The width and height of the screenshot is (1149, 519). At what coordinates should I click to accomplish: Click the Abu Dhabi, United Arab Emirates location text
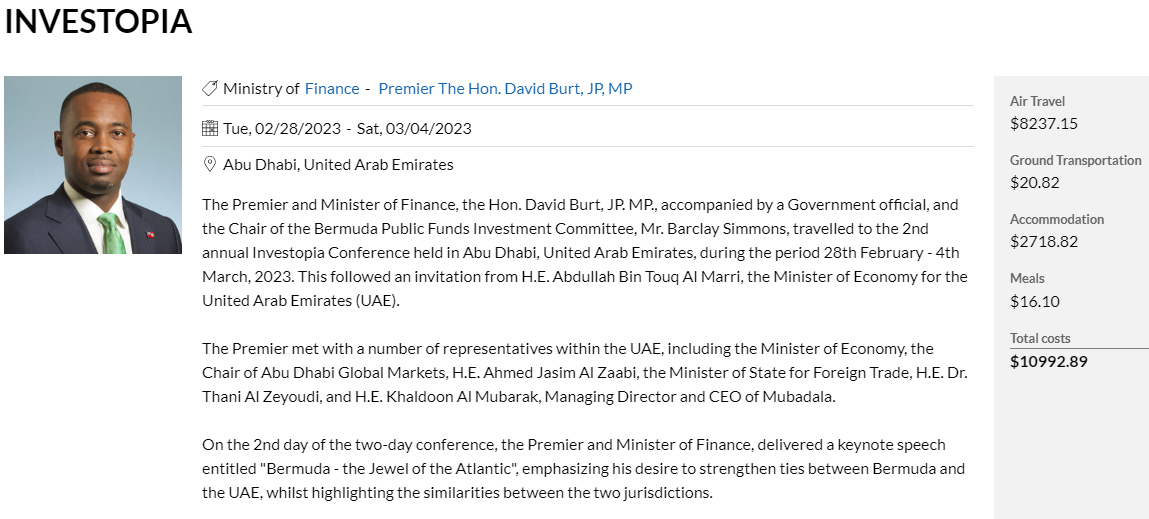tap(338, 164)
